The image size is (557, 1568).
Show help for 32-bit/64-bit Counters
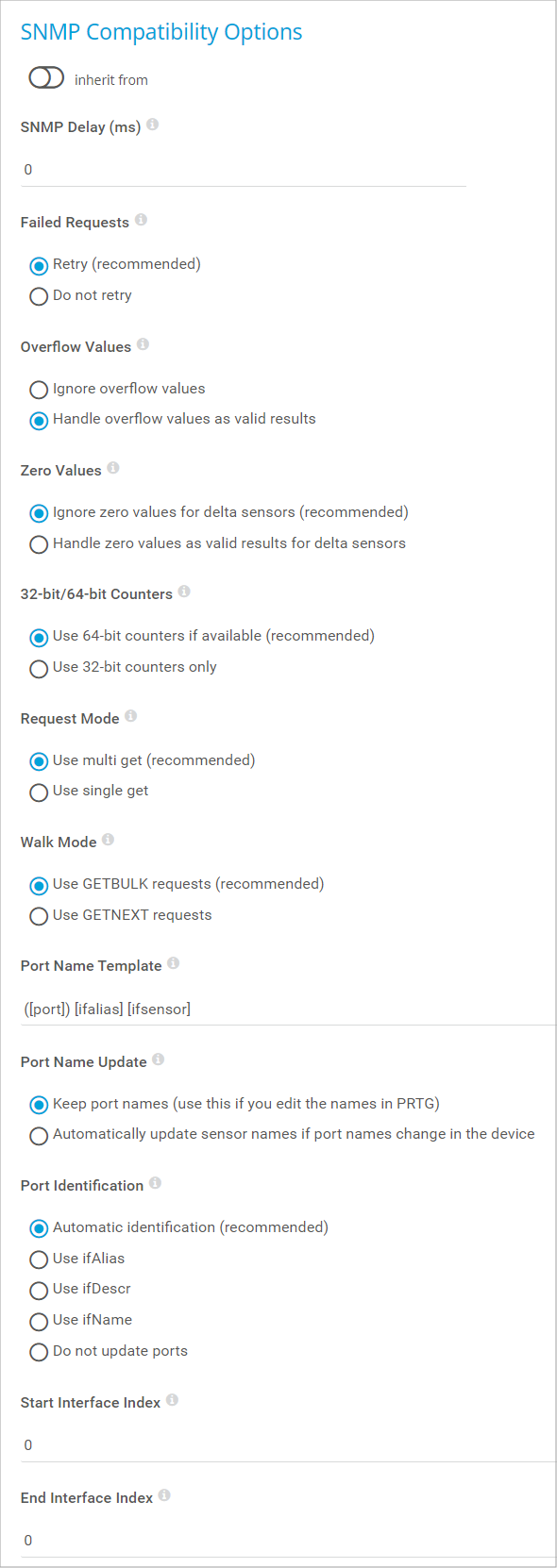tap(184, 592)
